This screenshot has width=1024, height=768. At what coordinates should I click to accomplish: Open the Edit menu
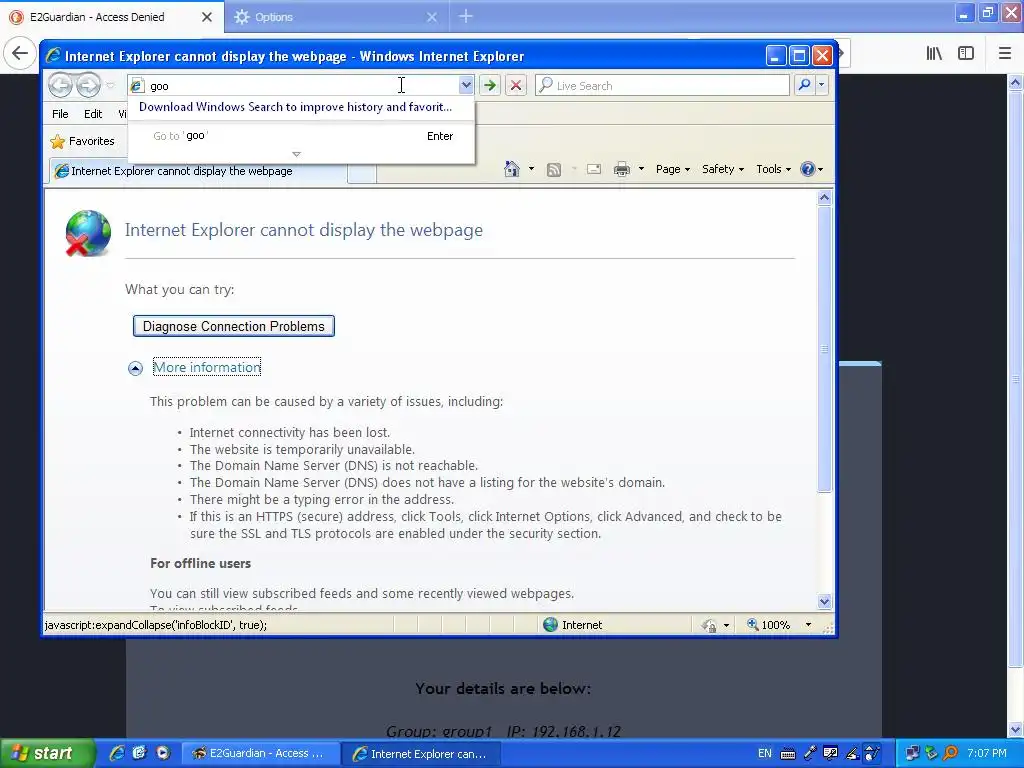(93, 114)
